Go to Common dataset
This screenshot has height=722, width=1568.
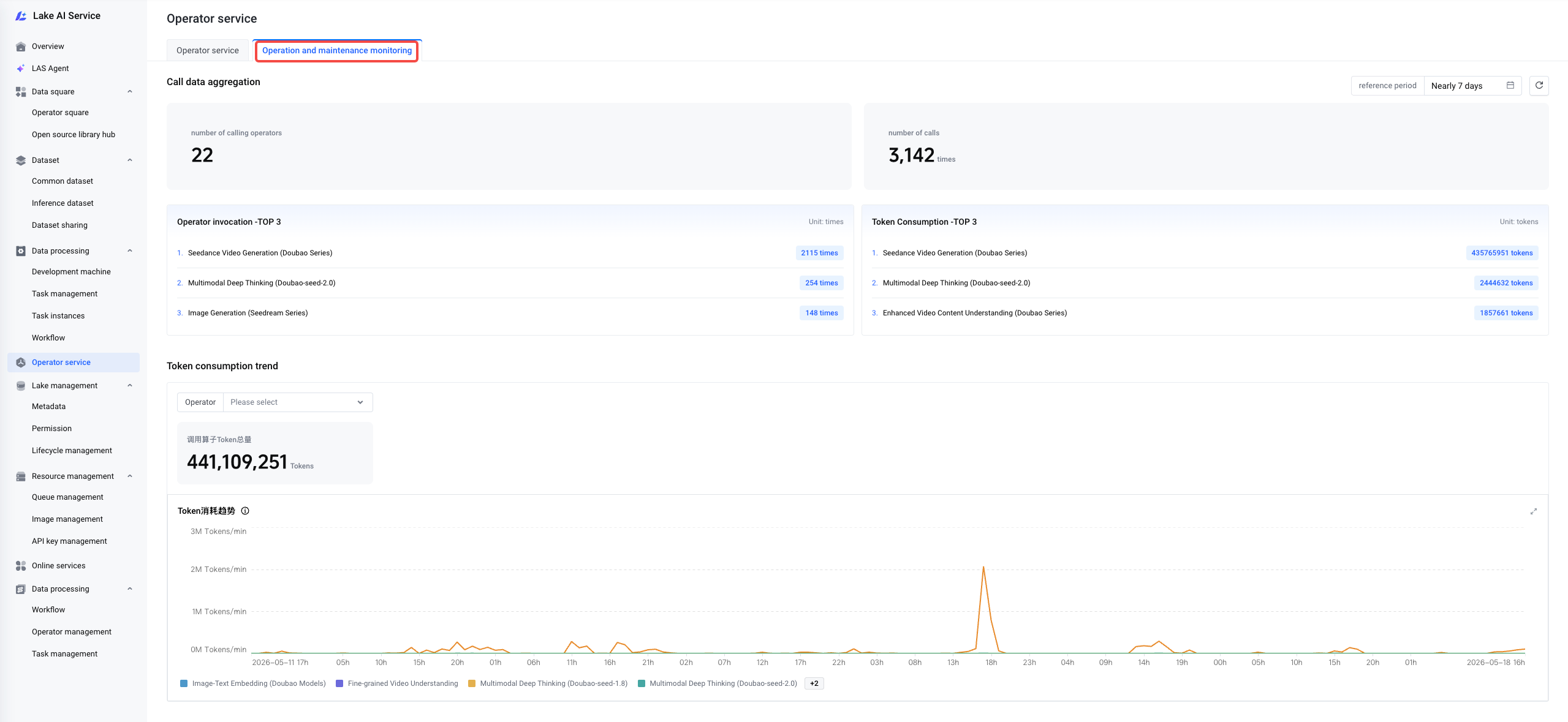pos(62,181)
